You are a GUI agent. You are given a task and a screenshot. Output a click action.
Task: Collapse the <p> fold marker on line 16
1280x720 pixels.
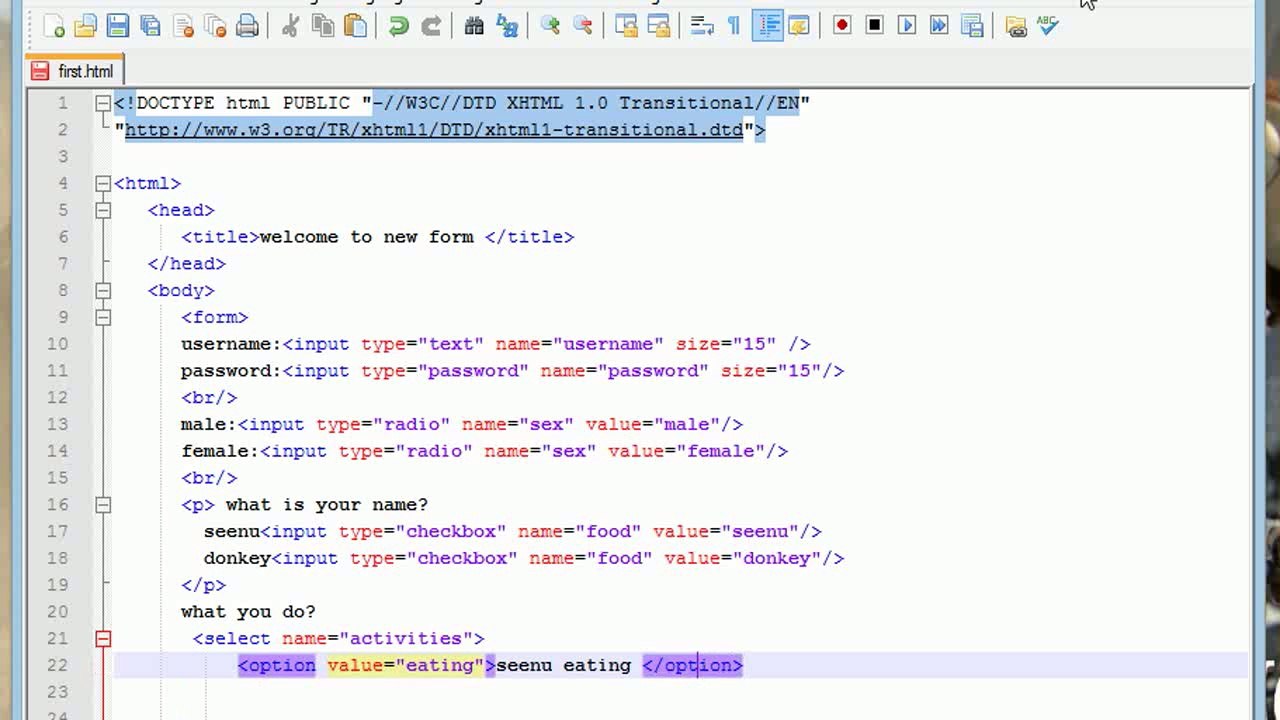click(x=103, y=505)
